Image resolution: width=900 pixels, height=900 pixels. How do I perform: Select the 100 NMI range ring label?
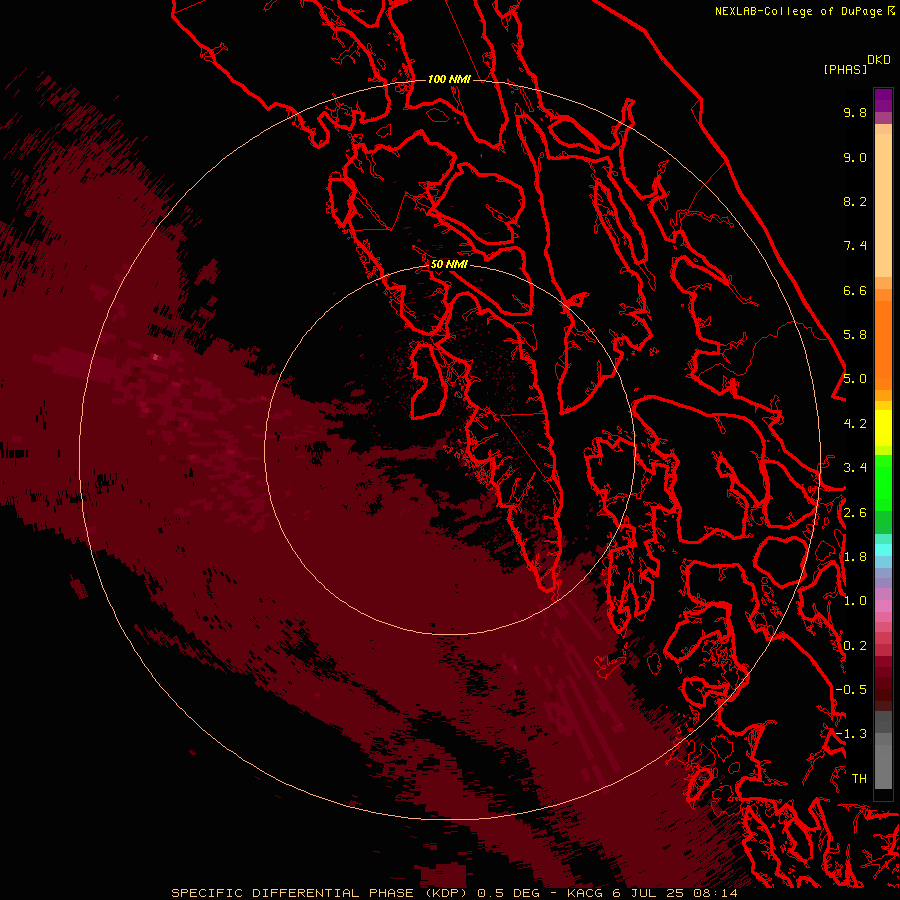click(x=449, y=79)
